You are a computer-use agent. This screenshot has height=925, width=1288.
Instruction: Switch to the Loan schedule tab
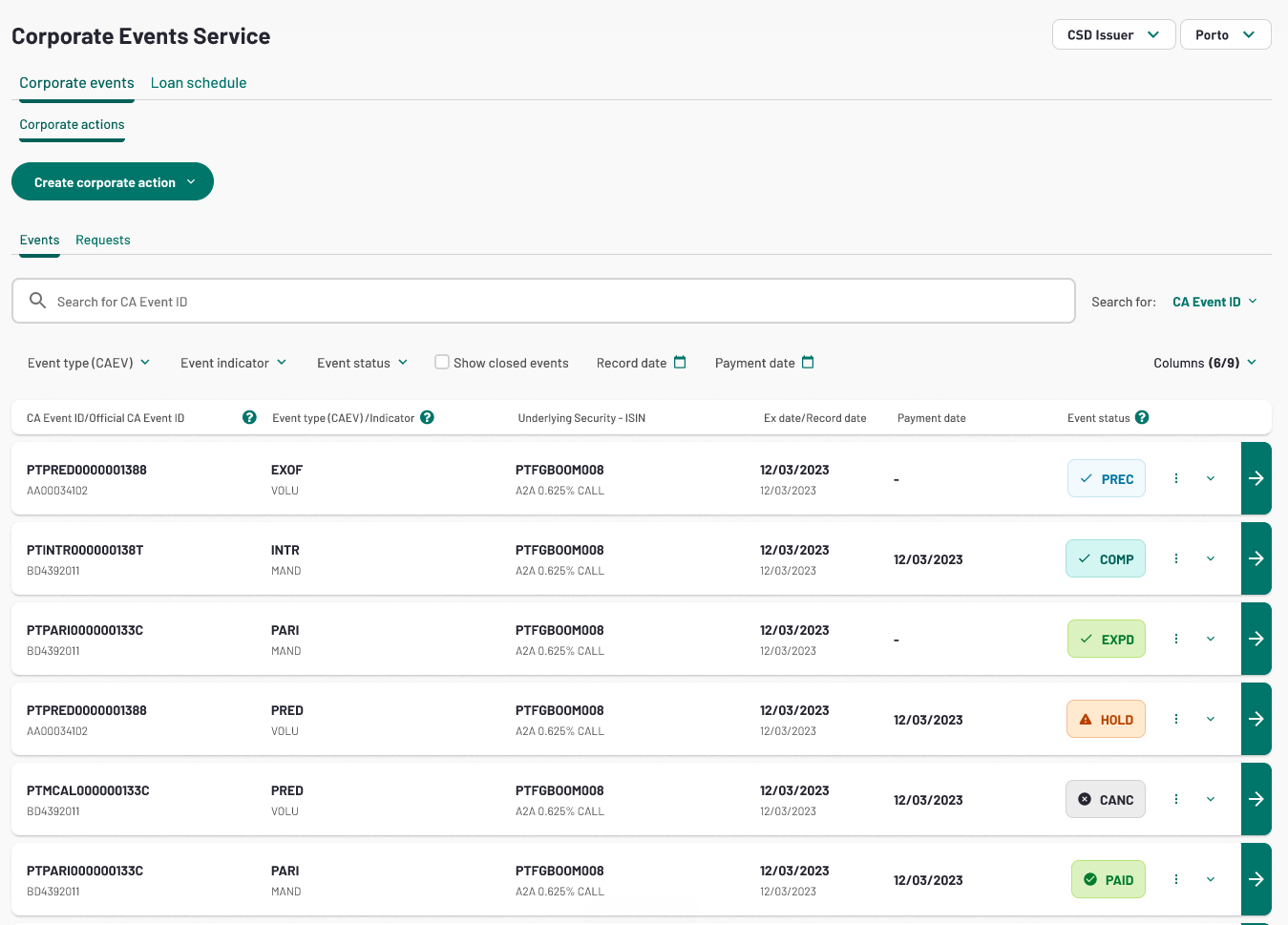point(199,83)
